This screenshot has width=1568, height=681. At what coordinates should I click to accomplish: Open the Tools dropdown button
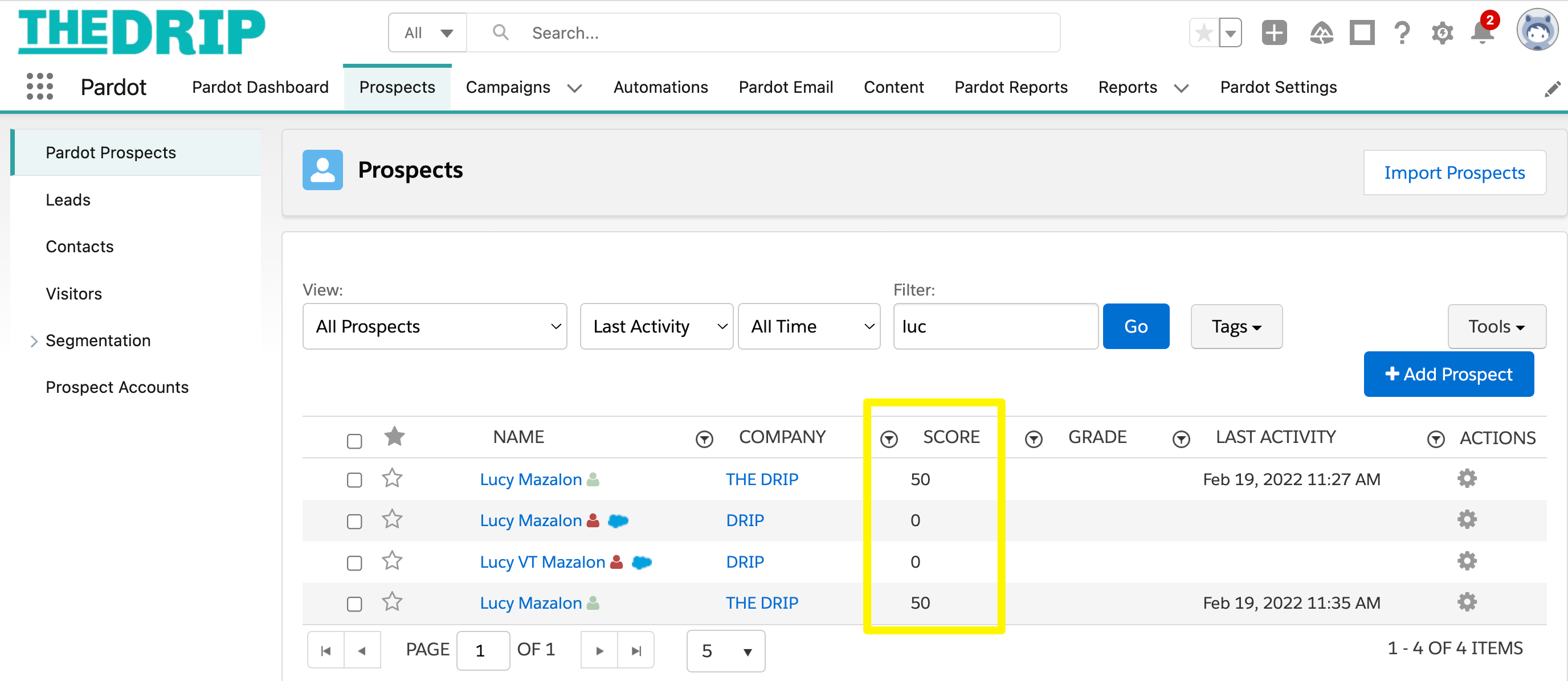pos(1496,326)
